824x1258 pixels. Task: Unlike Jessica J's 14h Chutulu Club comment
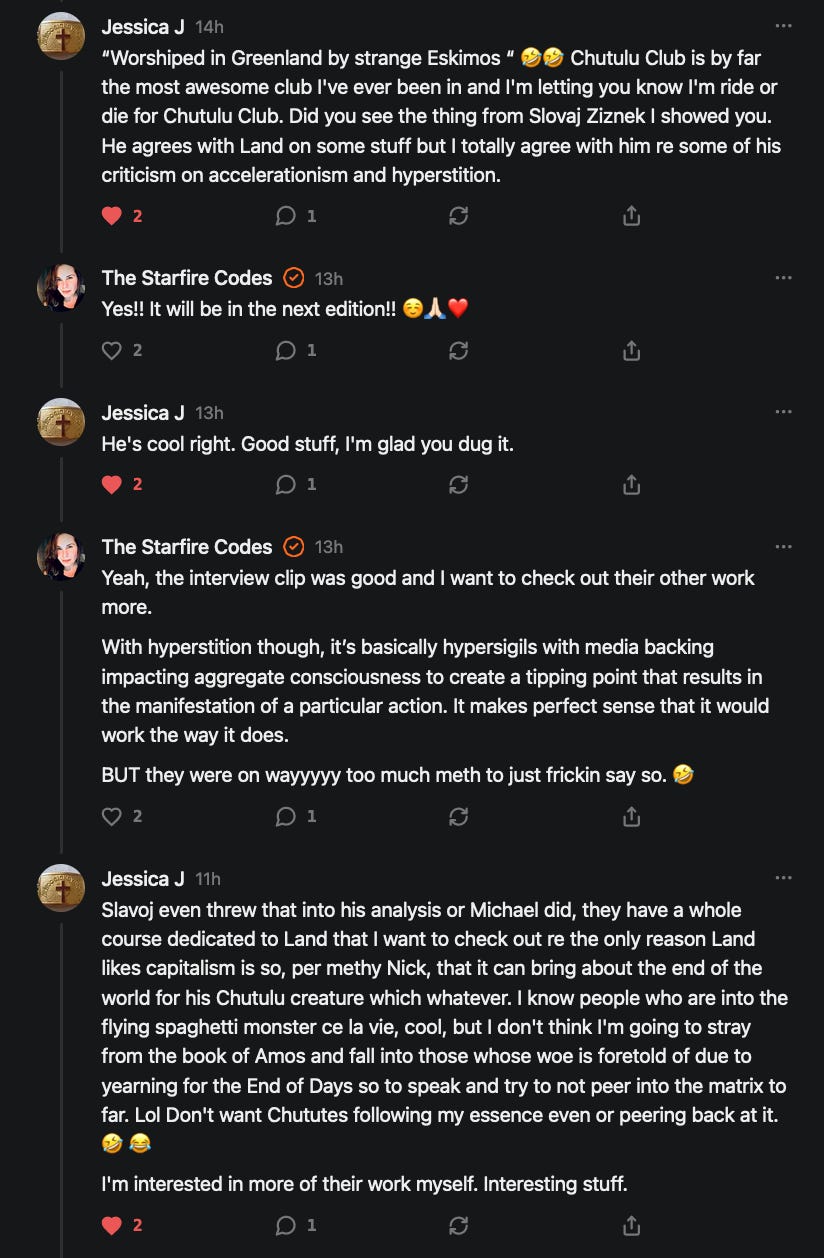pos(113,216)
